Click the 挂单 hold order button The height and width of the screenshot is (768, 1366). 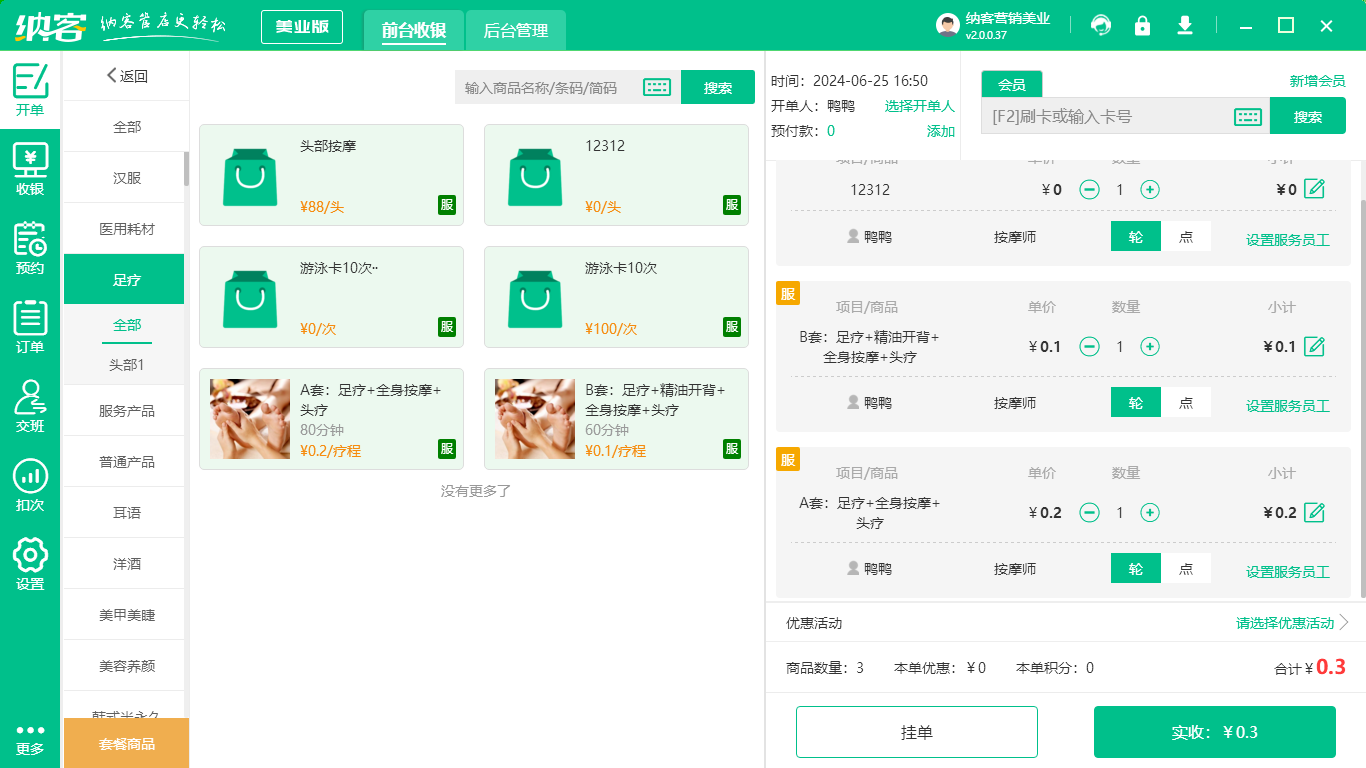tap(916, 731)
